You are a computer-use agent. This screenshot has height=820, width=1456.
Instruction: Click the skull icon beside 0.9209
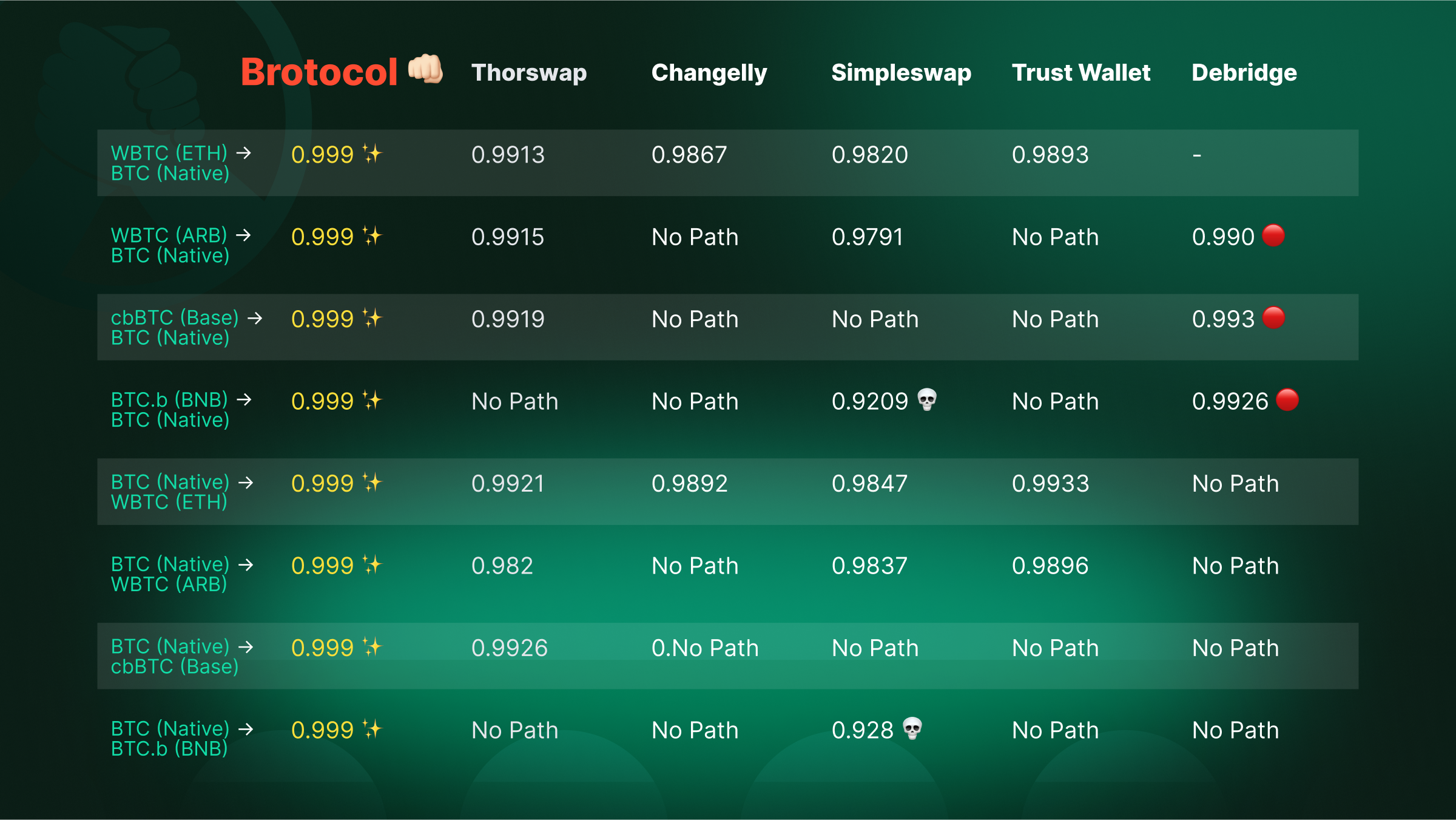pos(927,400)
